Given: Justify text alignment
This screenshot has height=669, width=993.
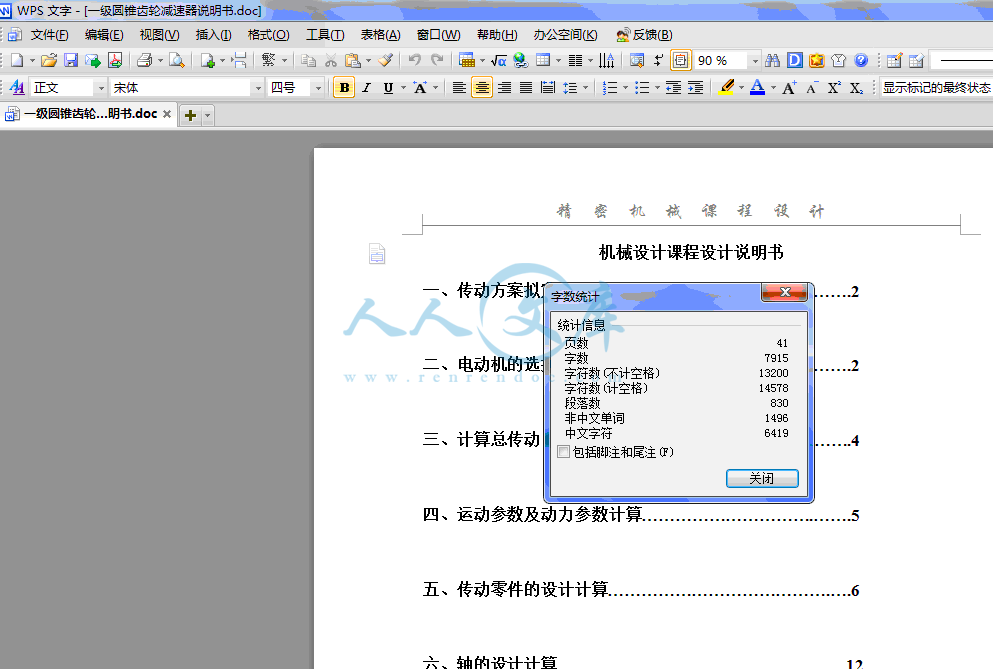Looking at the screenshot, I should [x=526, y=87].
